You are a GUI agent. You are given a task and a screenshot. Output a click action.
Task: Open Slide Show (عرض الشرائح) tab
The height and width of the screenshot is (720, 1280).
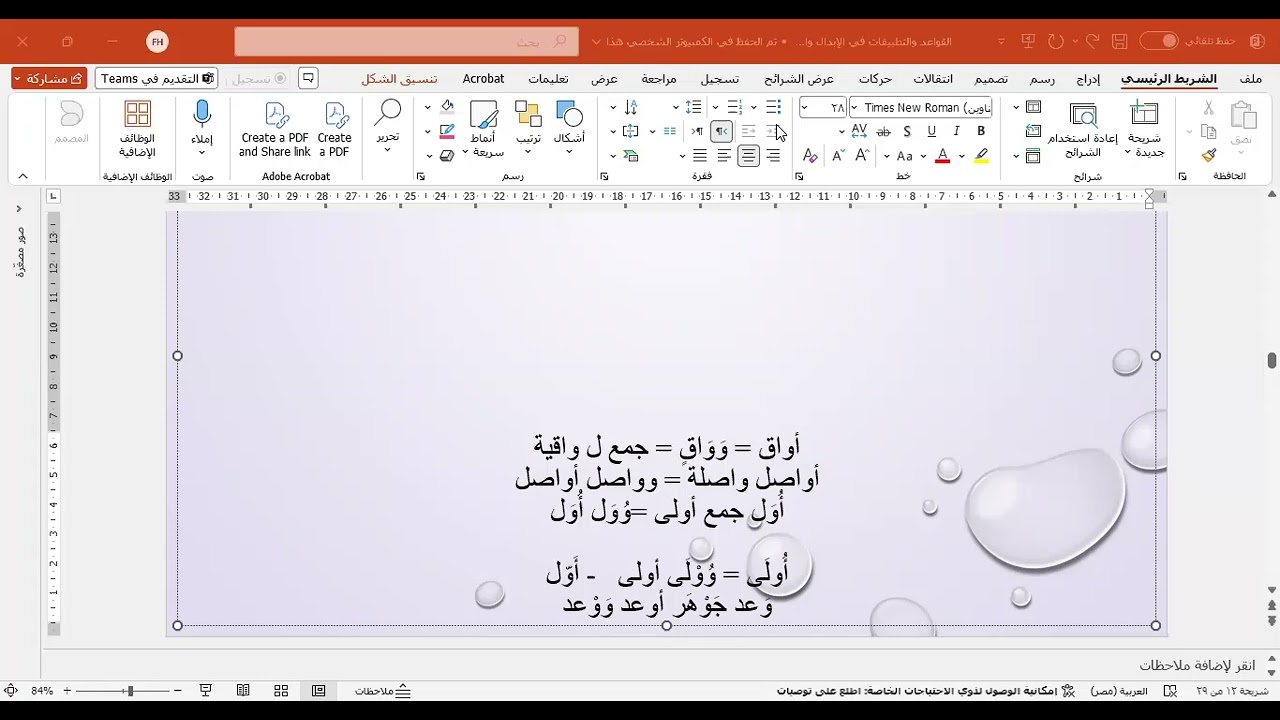(x=799, y=79)
